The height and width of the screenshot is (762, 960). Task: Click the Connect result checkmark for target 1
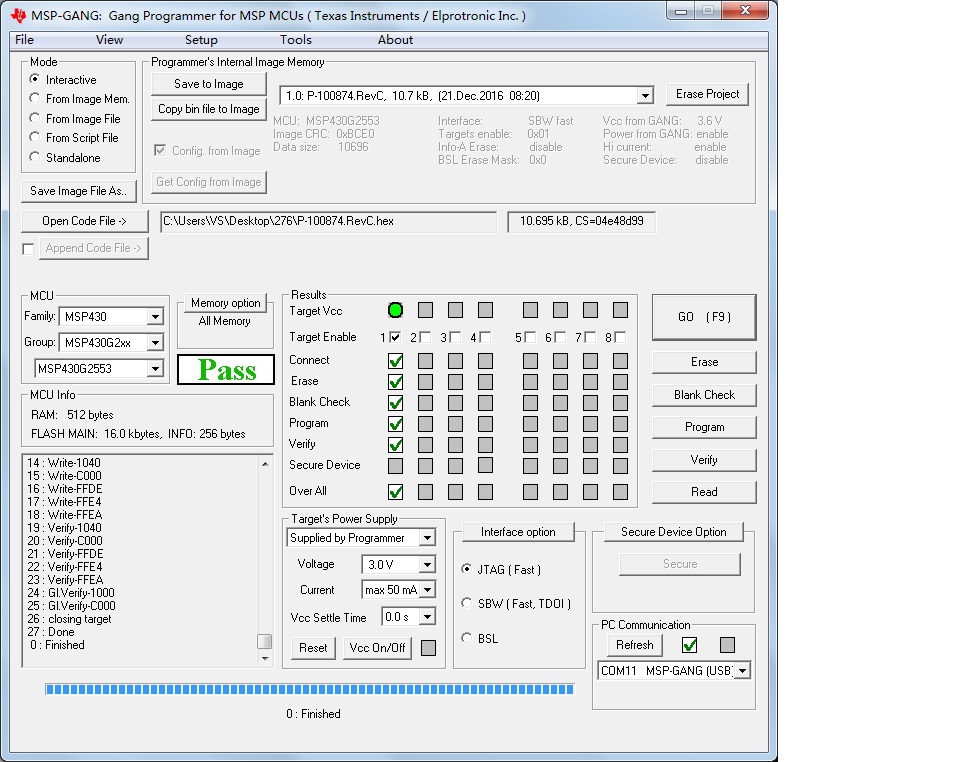396,361
